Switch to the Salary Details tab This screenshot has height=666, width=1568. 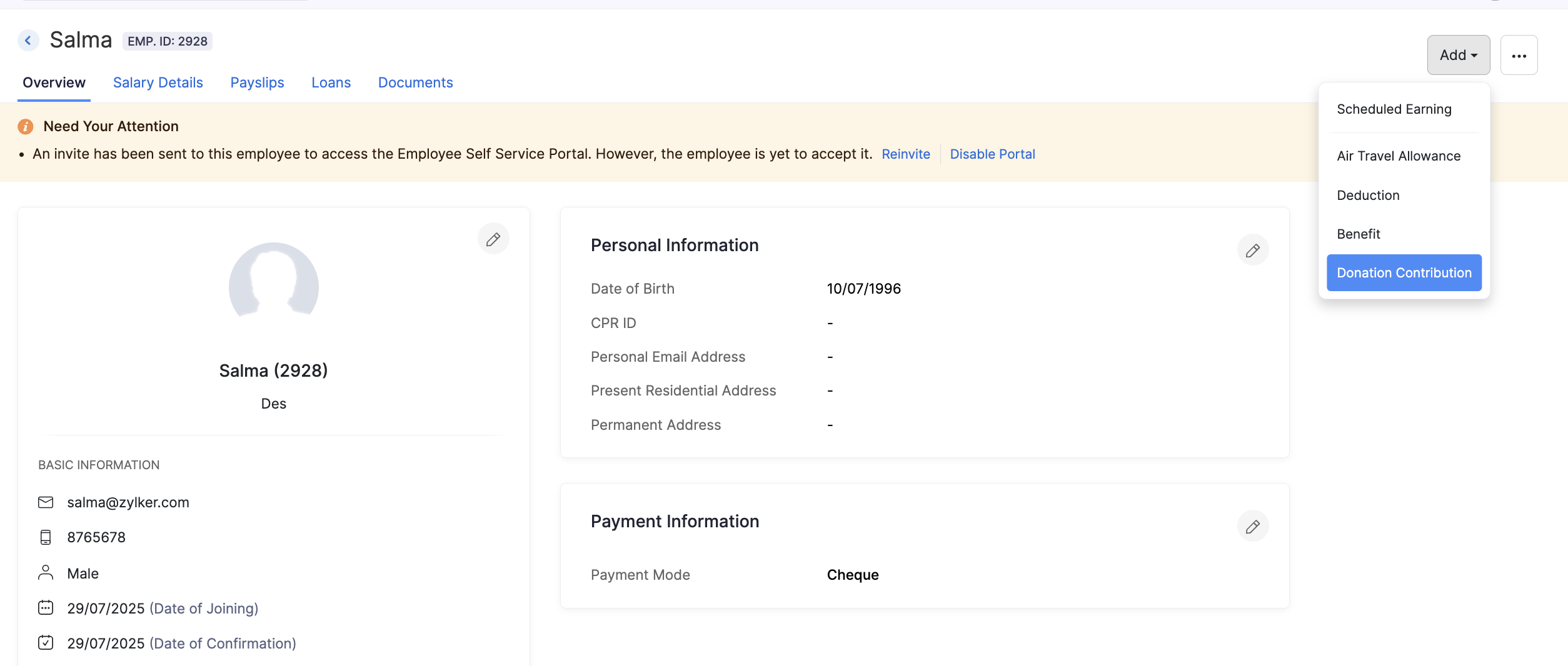click(158, 83)
